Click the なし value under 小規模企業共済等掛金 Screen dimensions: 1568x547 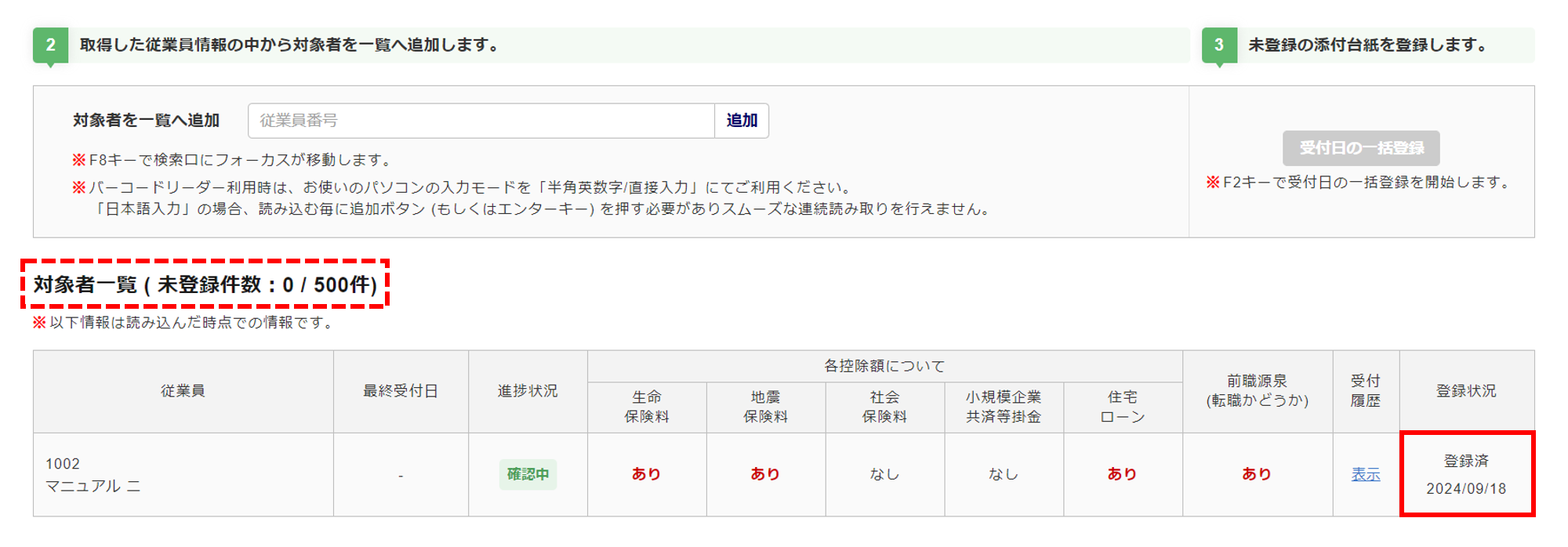(1004, 474)
